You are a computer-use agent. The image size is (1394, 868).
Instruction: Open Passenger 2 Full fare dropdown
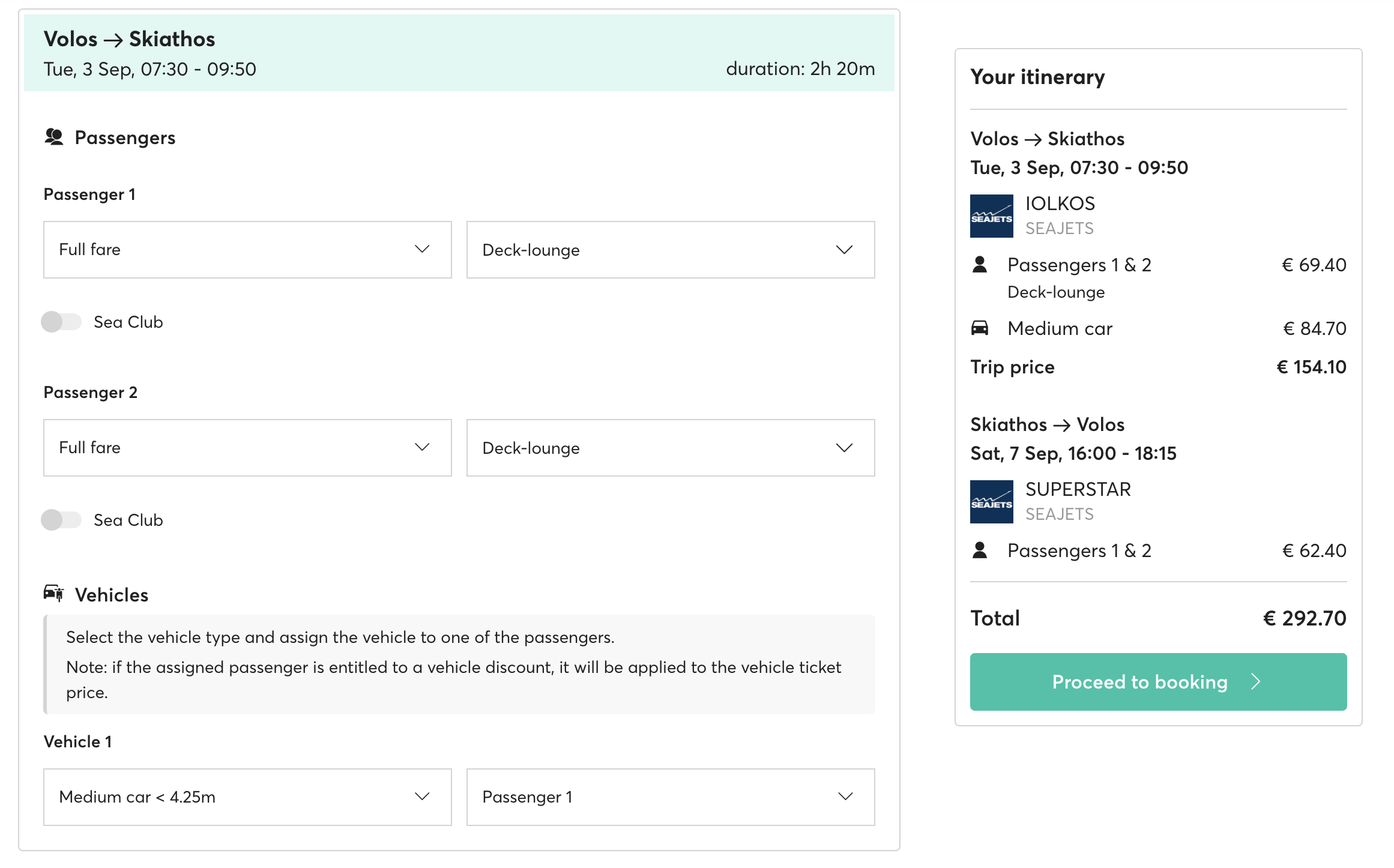(247, 448)
